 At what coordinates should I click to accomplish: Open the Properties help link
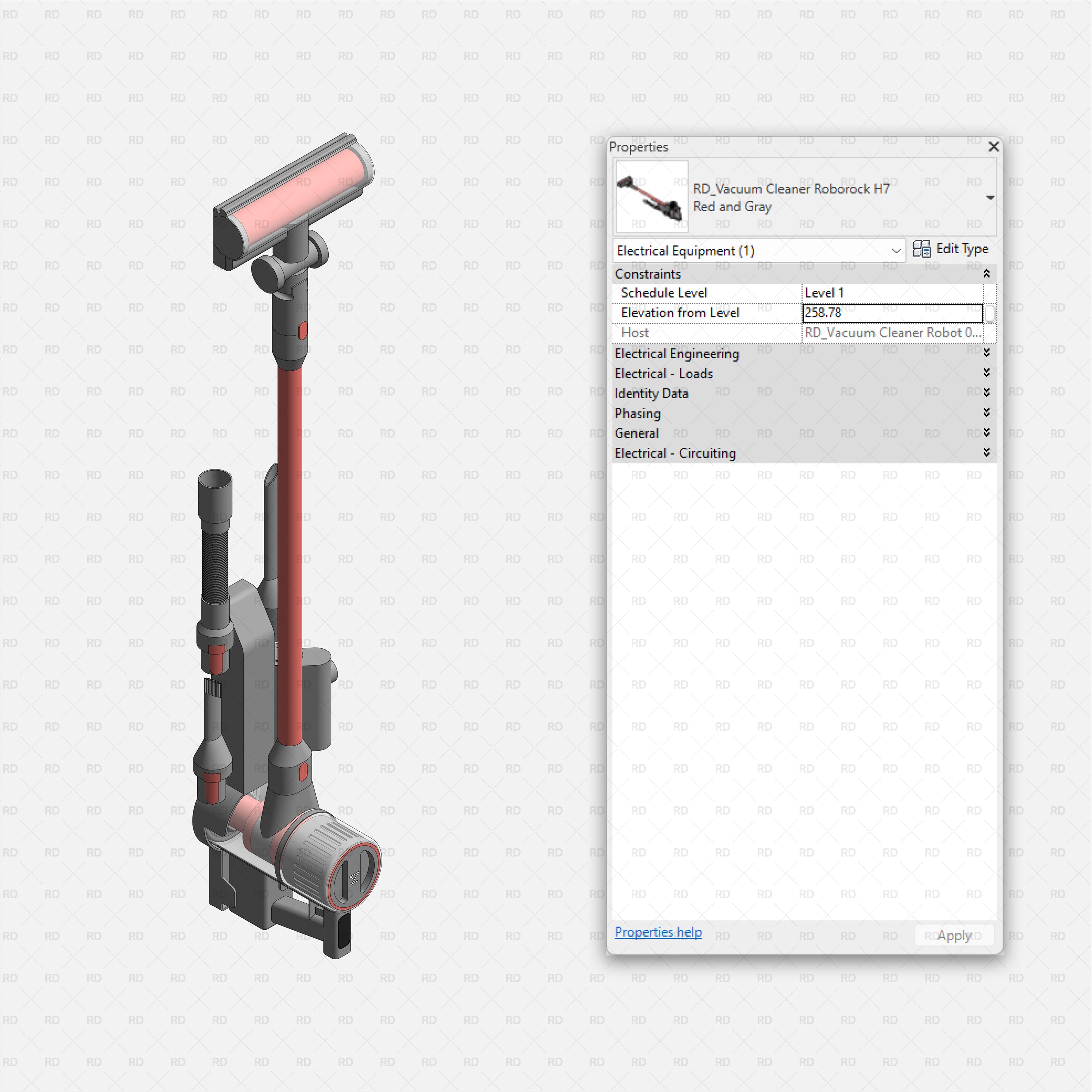tap(658, 932)
